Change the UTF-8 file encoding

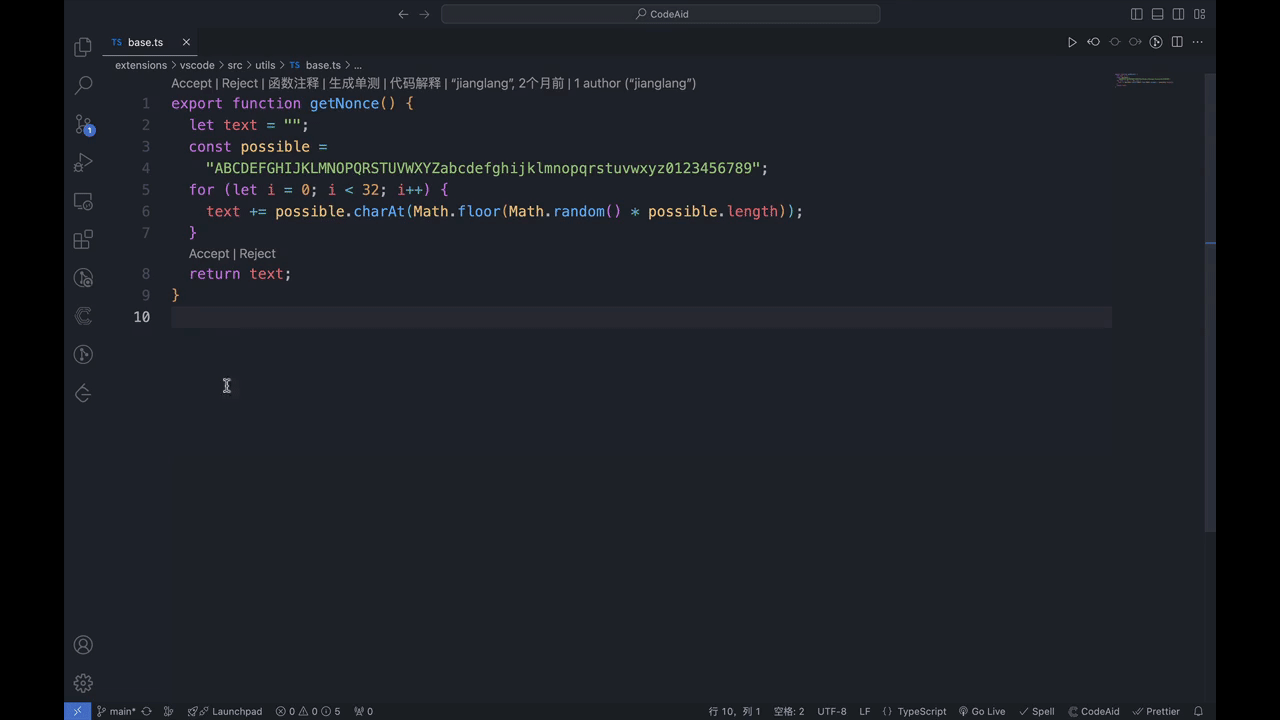[832, 711]
